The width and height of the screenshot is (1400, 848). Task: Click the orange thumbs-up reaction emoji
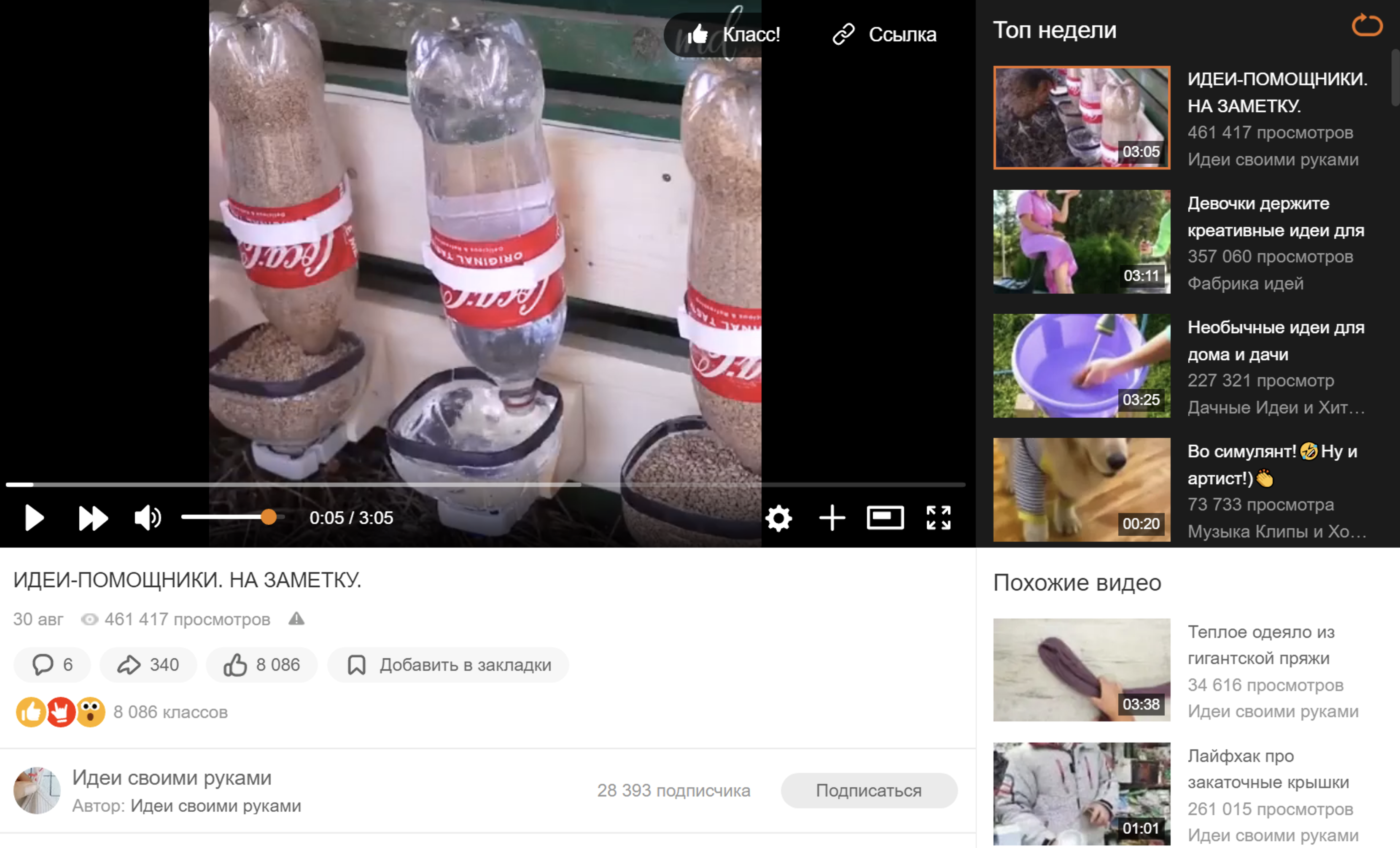point(31,712)
